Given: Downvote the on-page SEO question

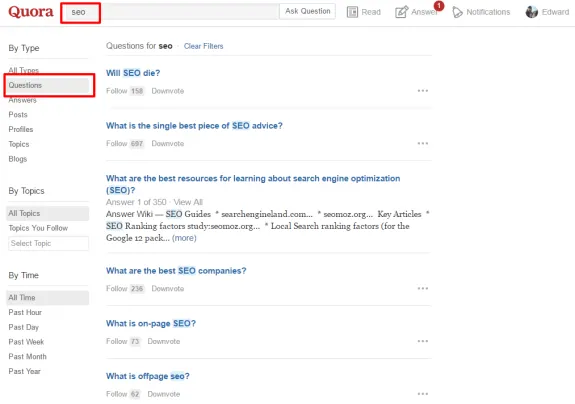Looking at the screenshot, I should tap(164, 342).
